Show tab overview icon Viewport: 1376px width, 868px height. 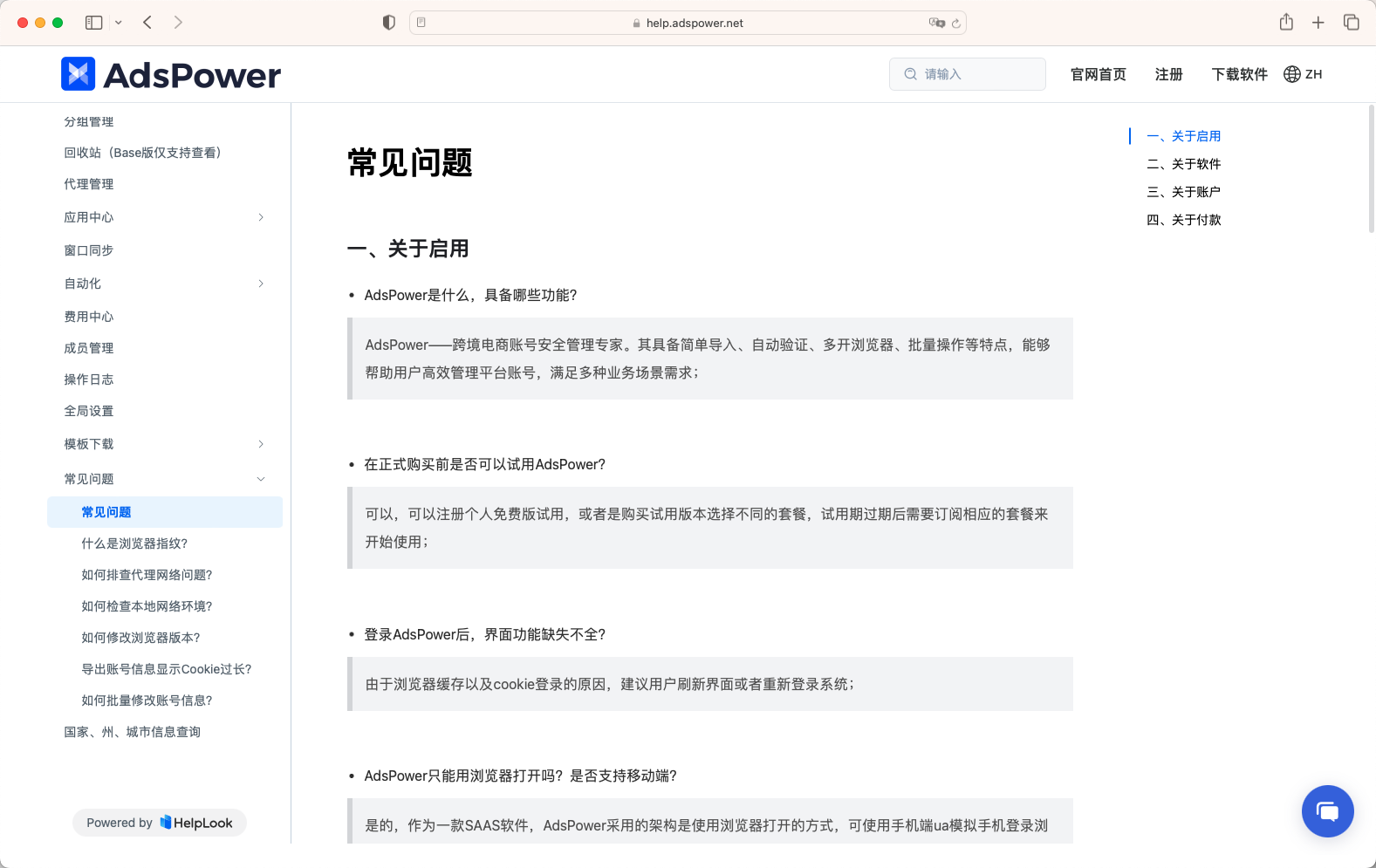coord(1351,23)
